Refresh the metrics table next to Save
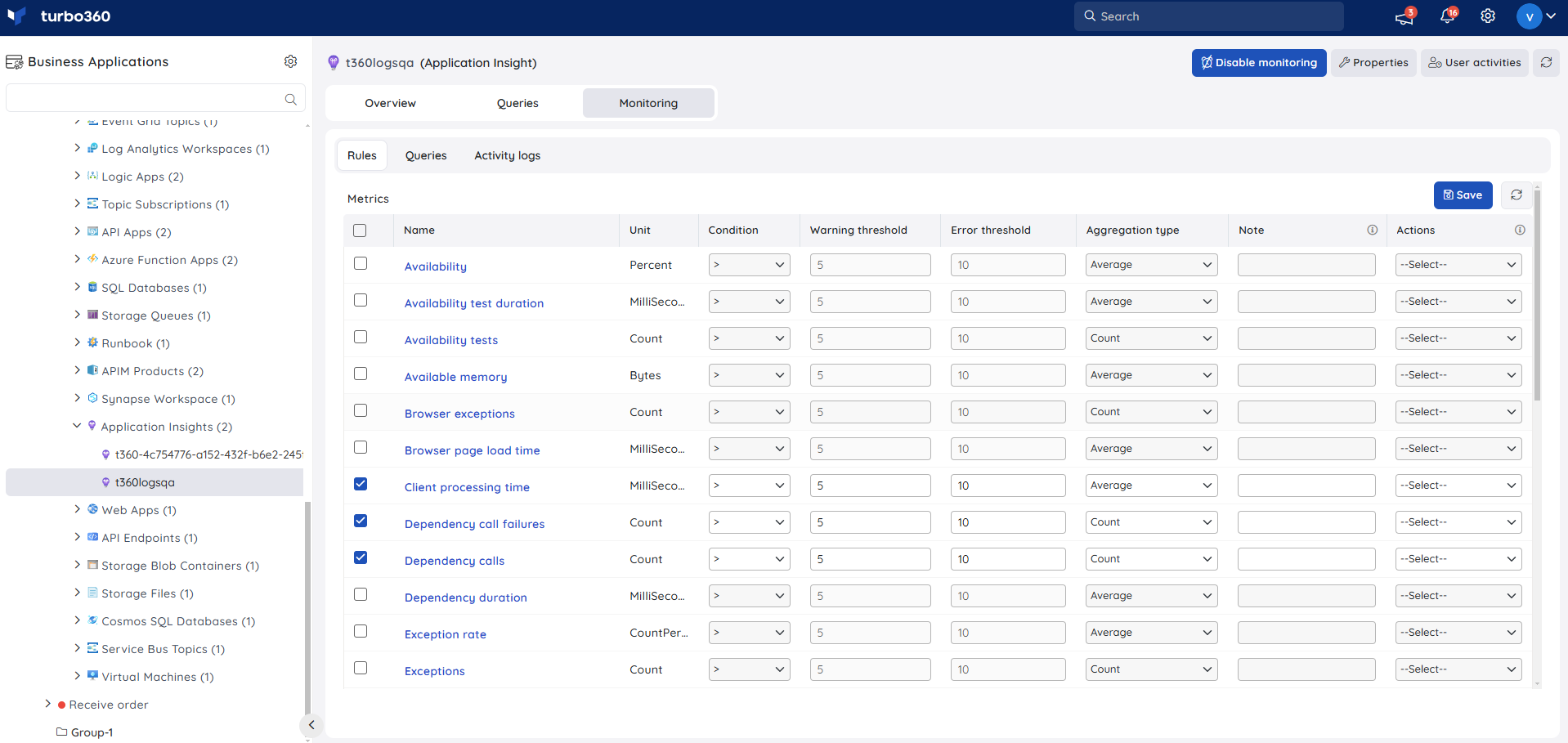The image size is (1568, 743). (1516, 195)
